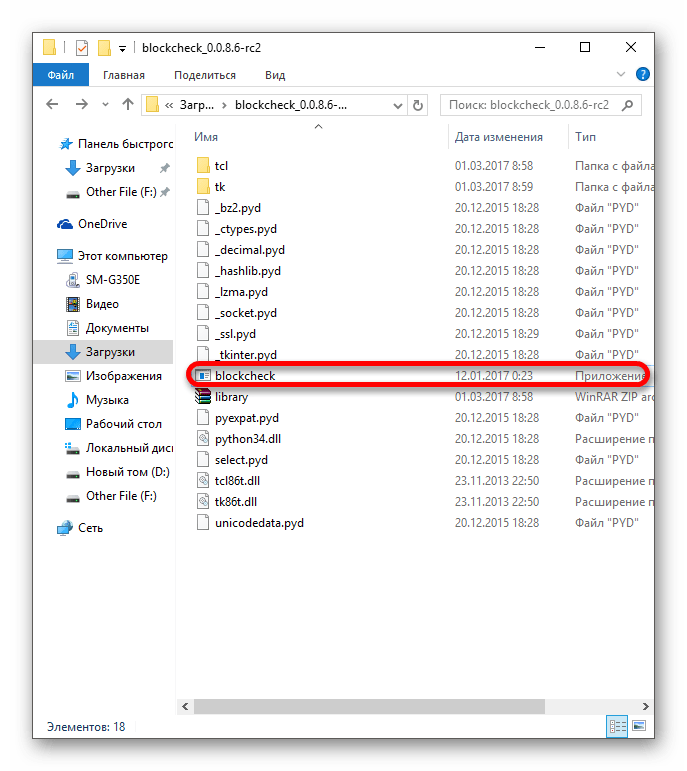Click the magnifier search icon

627,105
